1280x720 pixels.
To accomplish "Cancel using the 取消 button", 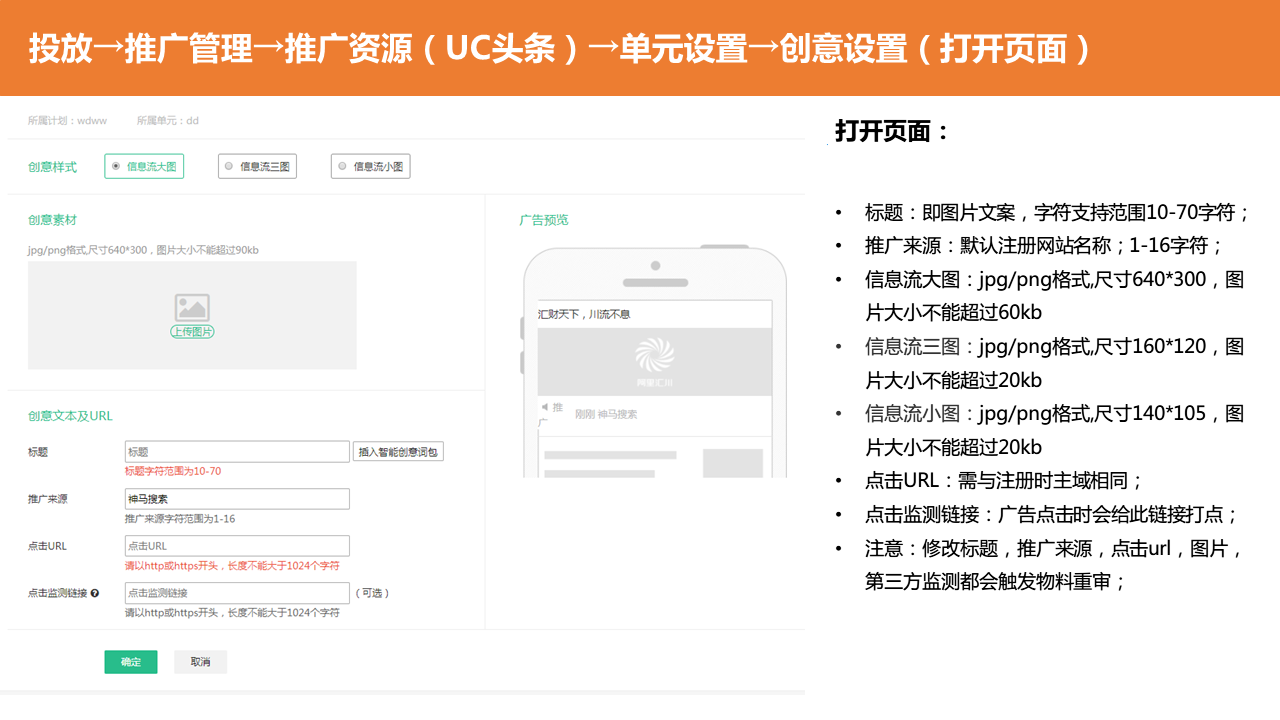I will 200,662.
